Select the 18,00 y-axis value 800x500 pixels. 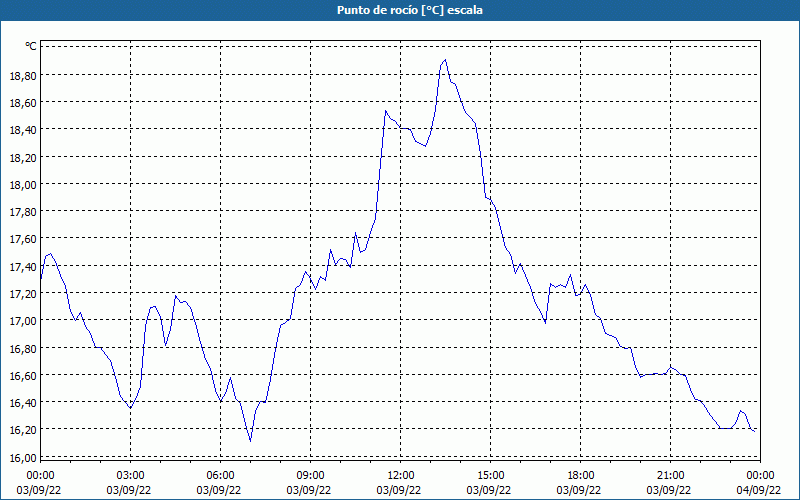tap(23, 185)
